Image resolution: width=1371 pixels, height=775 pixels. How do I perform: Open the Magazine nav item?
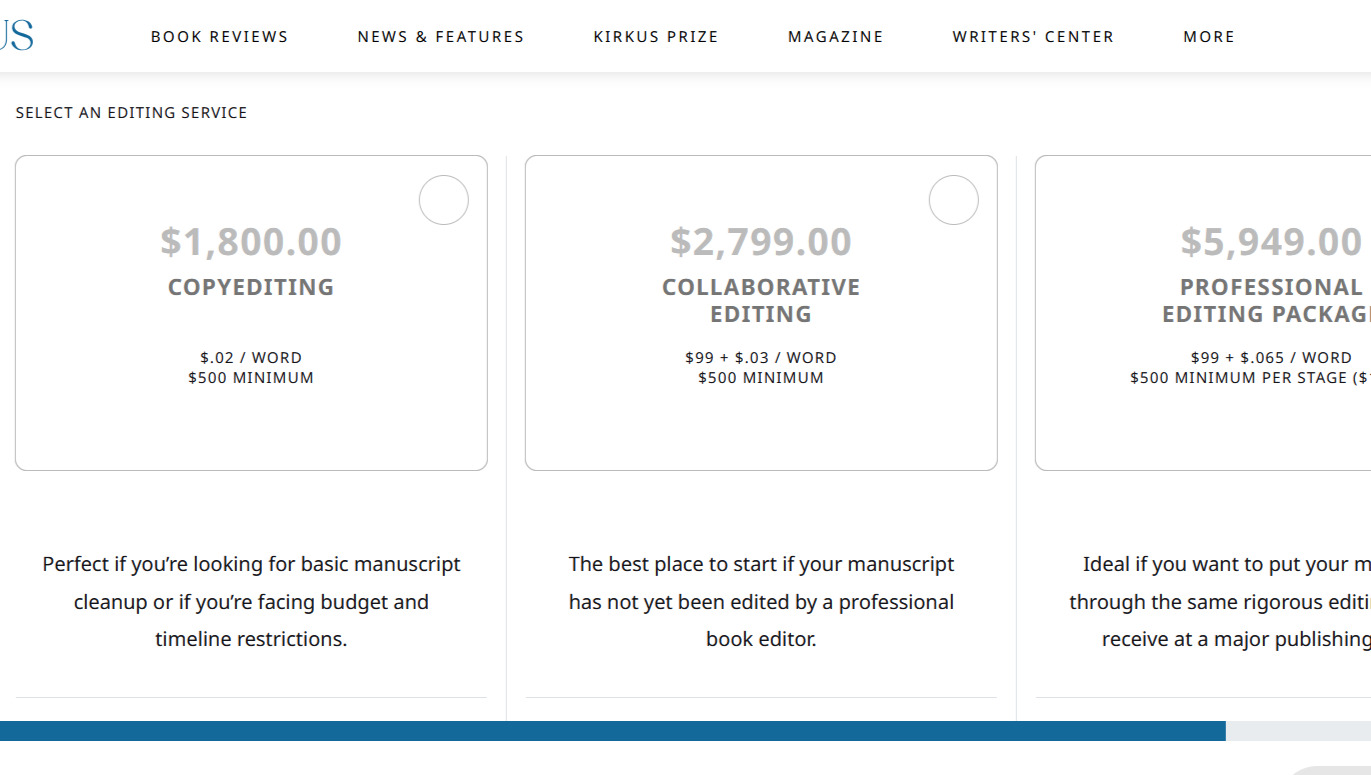(835, 37)
